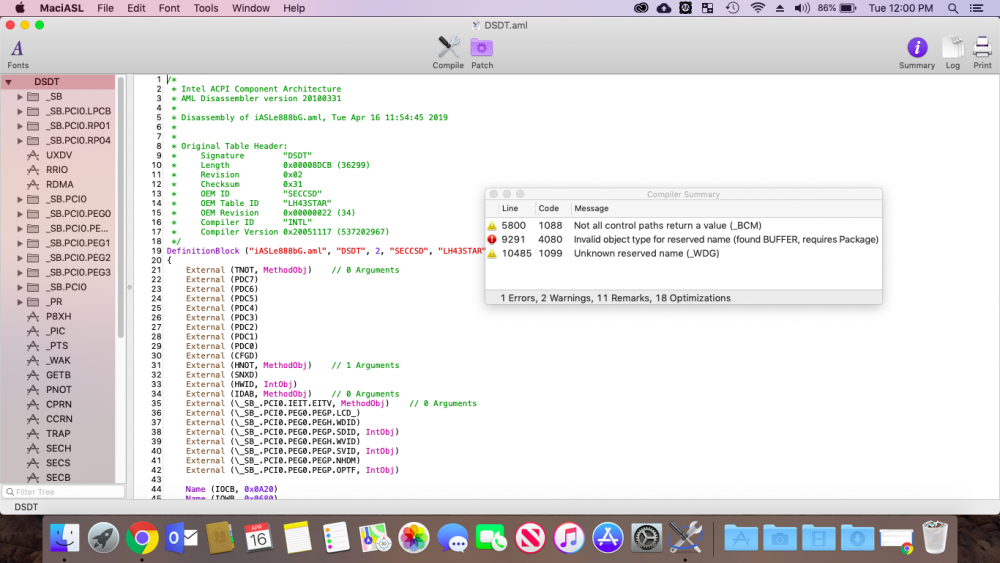
Task: Open FaceTime in dock
Action: [x=491, y=538]
